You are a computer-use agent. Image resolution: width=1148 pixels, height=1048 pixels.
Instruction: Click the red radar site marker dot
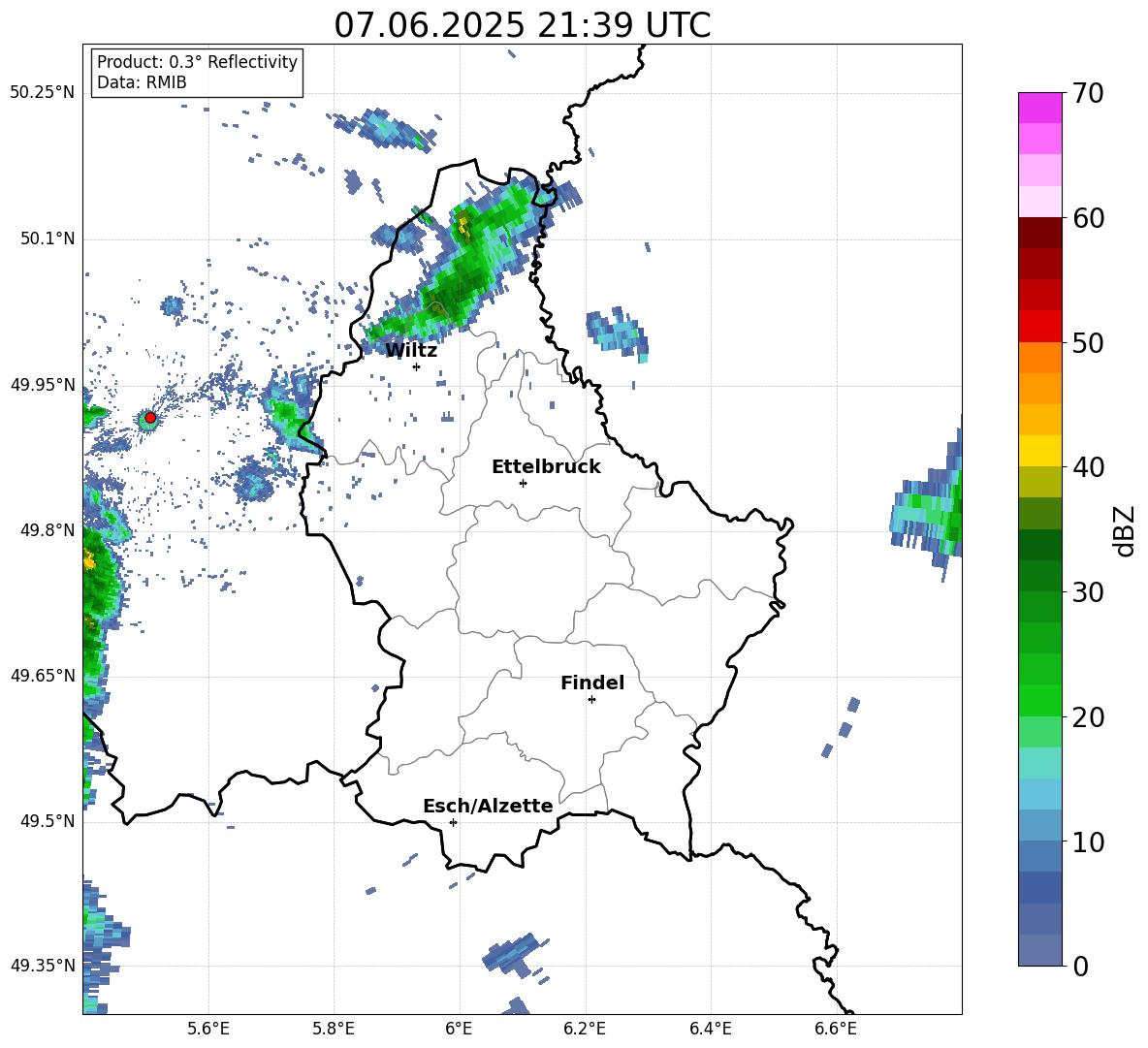[150, 418]
